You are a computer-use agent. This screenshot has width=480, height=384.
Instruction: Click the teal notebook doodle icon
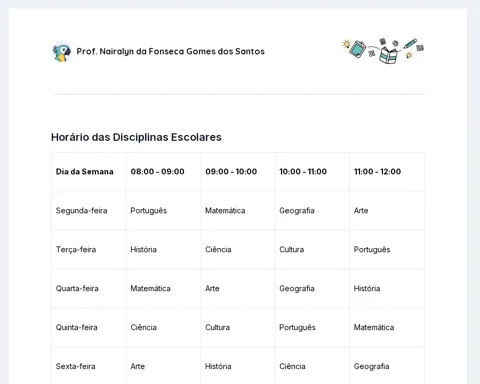[358, 49]
